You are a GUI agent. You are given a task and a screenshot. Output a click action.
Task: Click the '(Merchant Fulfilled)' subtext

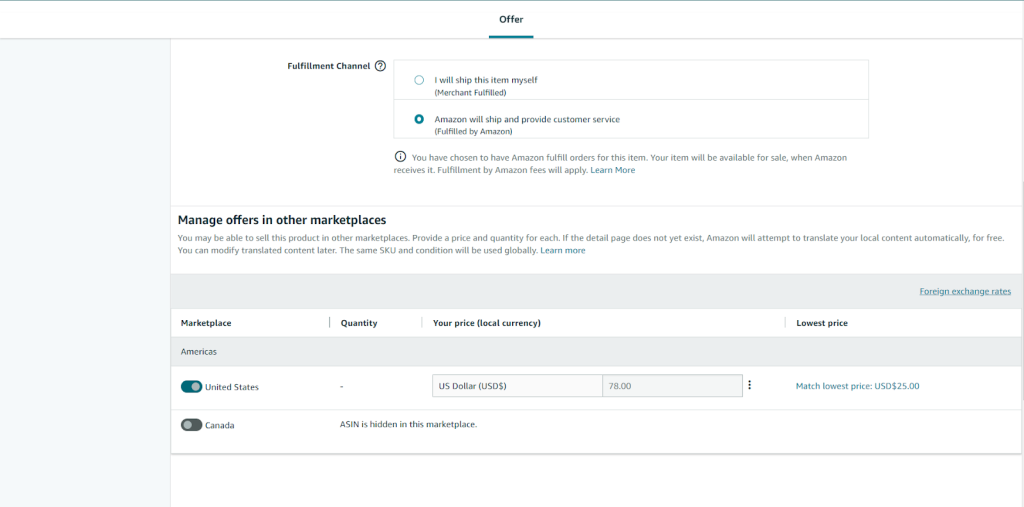click(470, 92)
